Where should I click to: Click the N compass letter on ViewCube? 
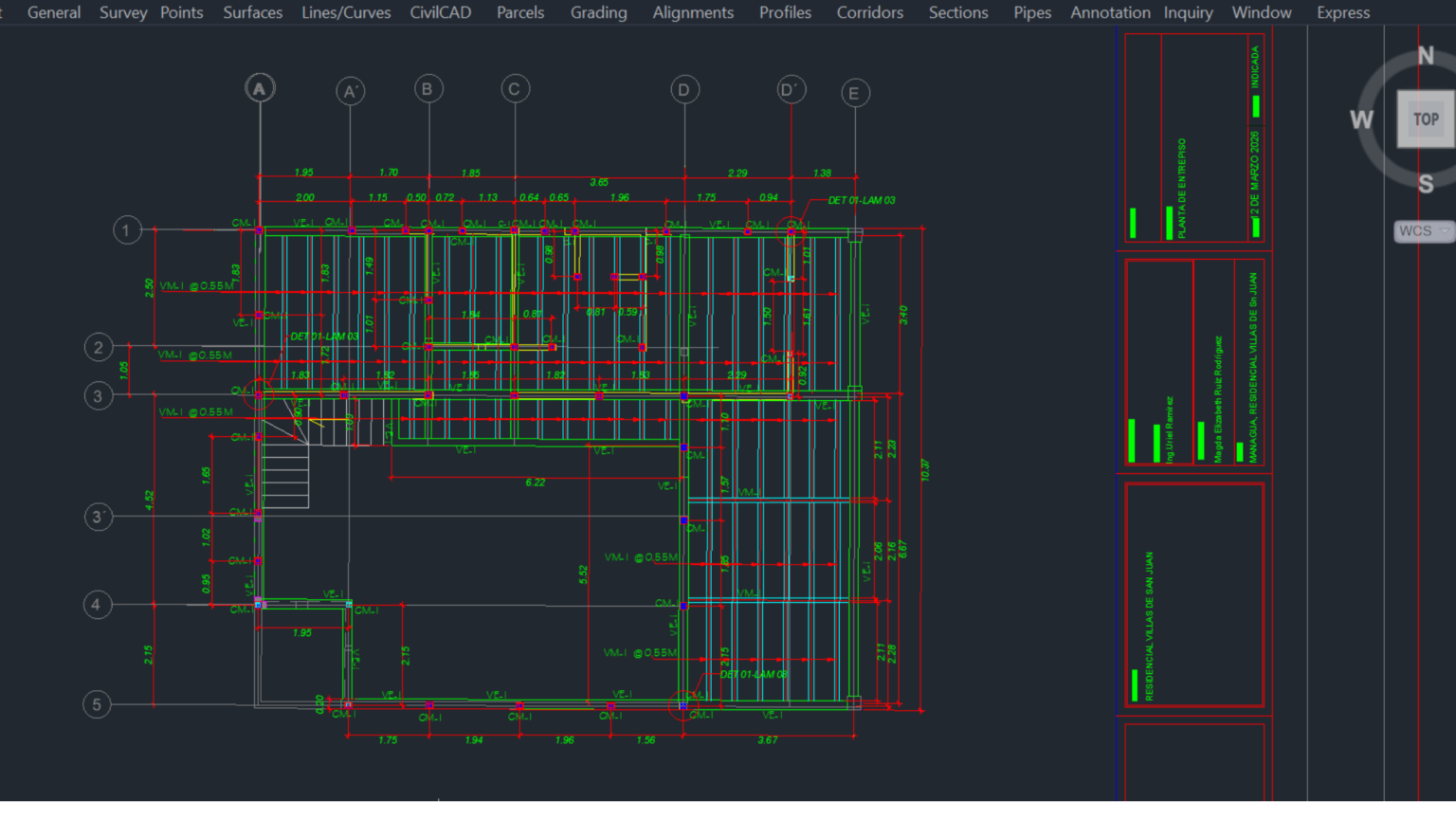click(1426, 56)
